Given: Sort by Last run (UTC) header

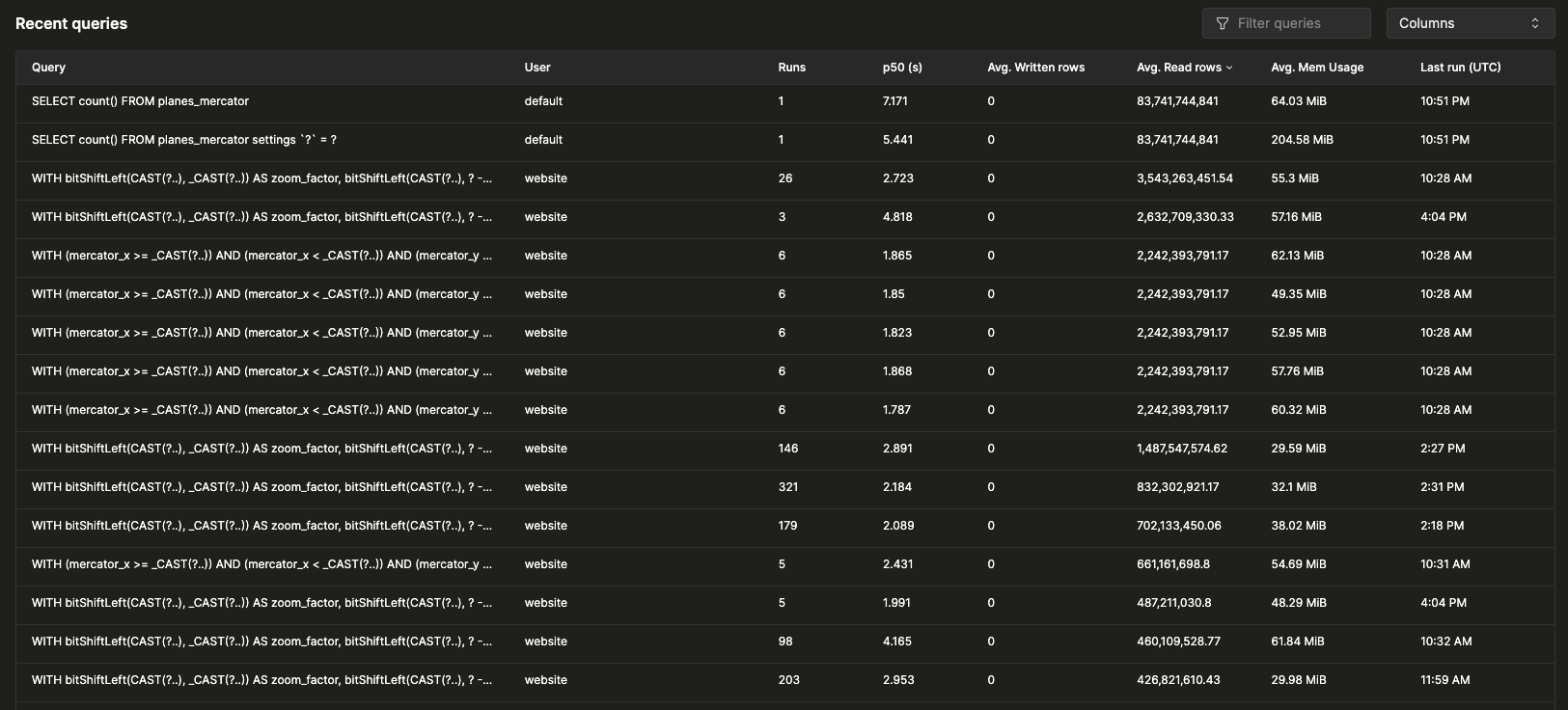Looking at the screenshot, I should pyautogui.click(x=1460, y=68).
